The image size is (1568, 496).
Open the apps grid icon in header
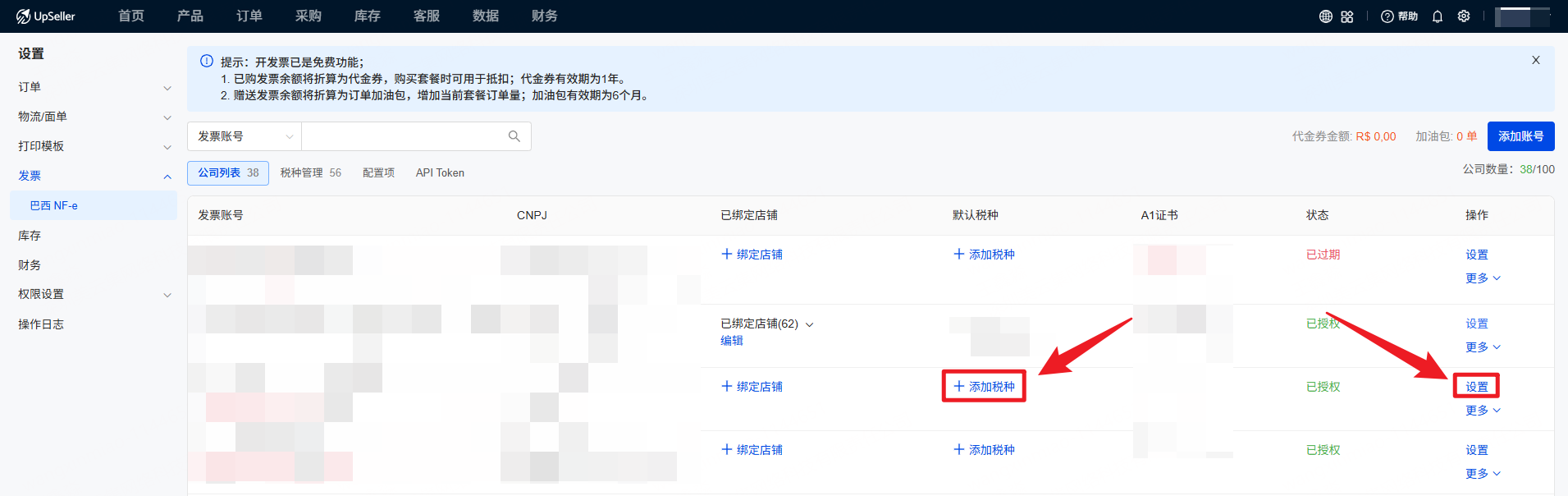(1347, 16)
